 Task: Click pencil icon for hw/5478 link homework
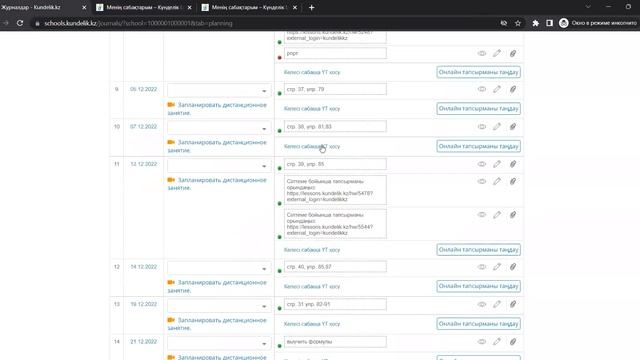pos(497,181)
